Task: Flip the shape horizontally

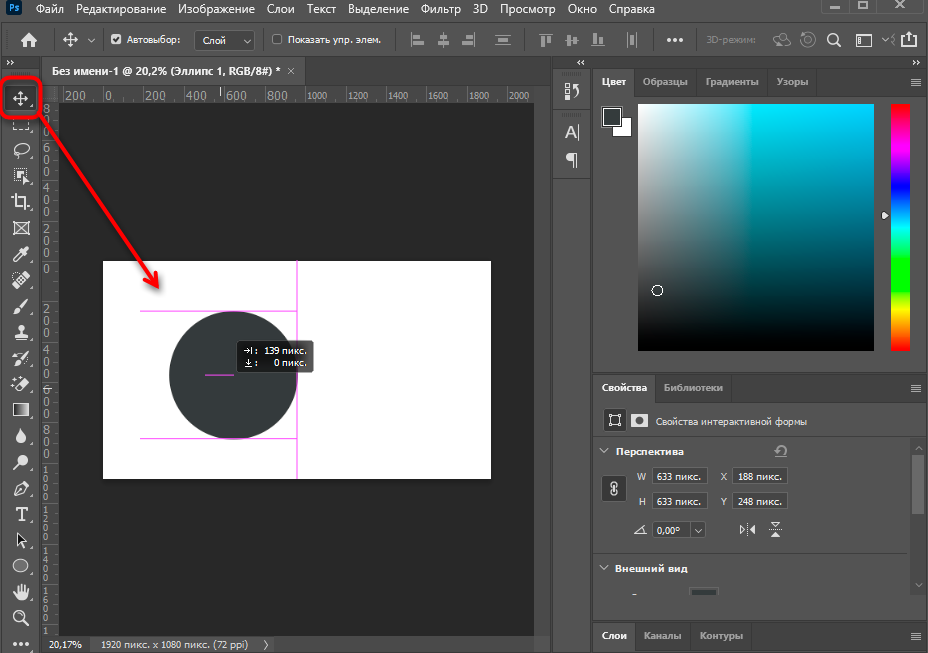Action: (747, 530)
